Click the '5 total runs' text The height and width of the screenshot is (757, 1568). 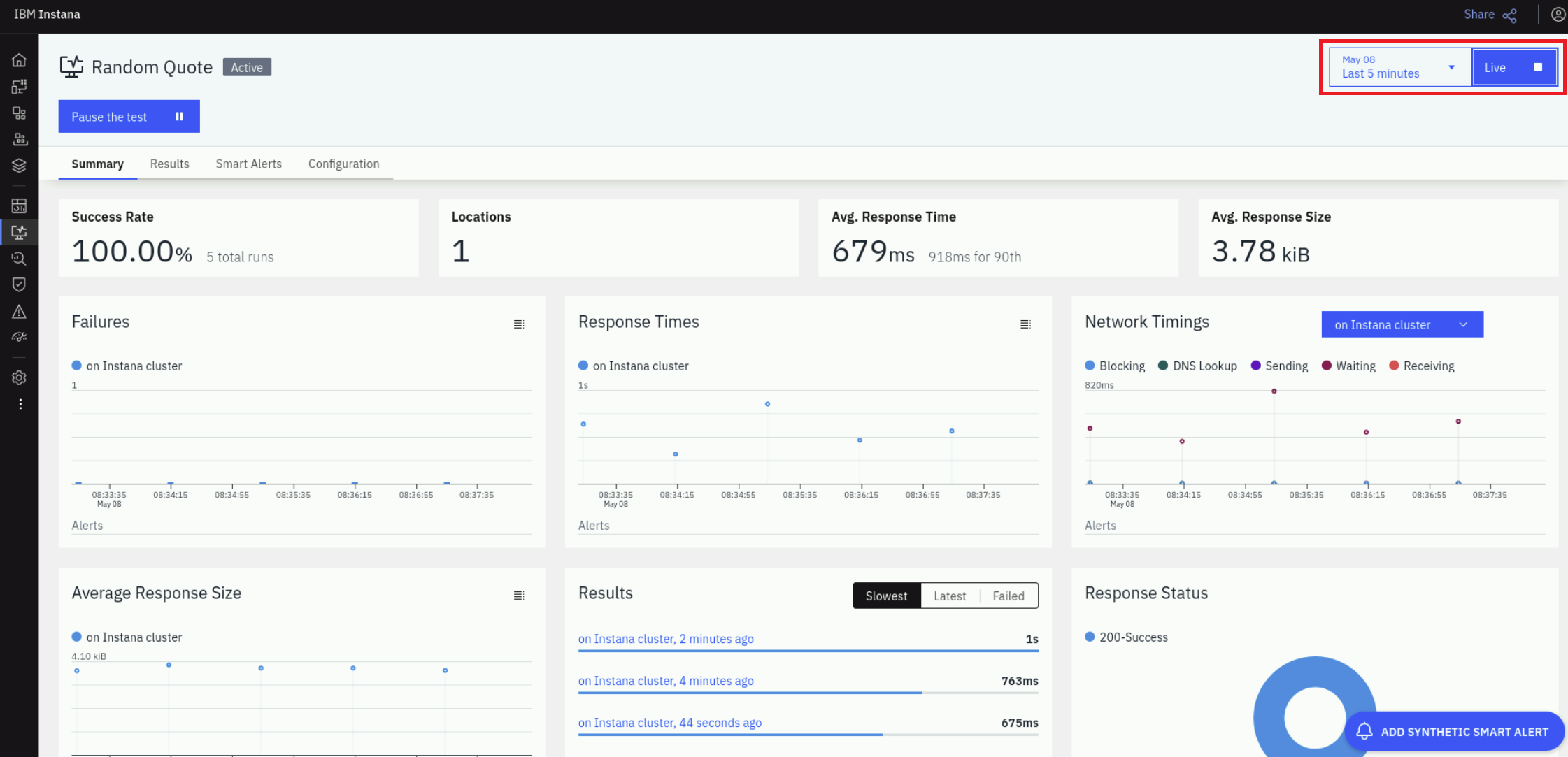pos(240,257)
